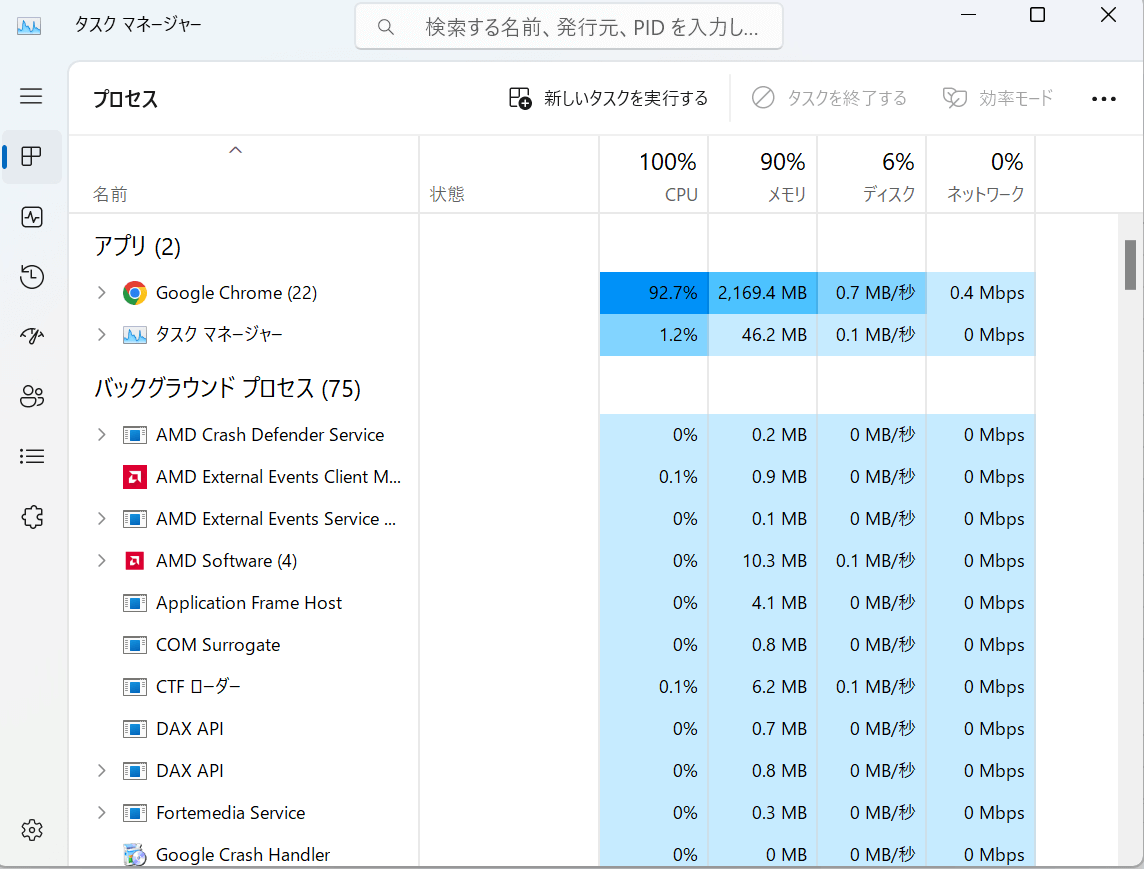Click the Application Frame Host icon
This screenshot has height=869, width=1144.
134,603
